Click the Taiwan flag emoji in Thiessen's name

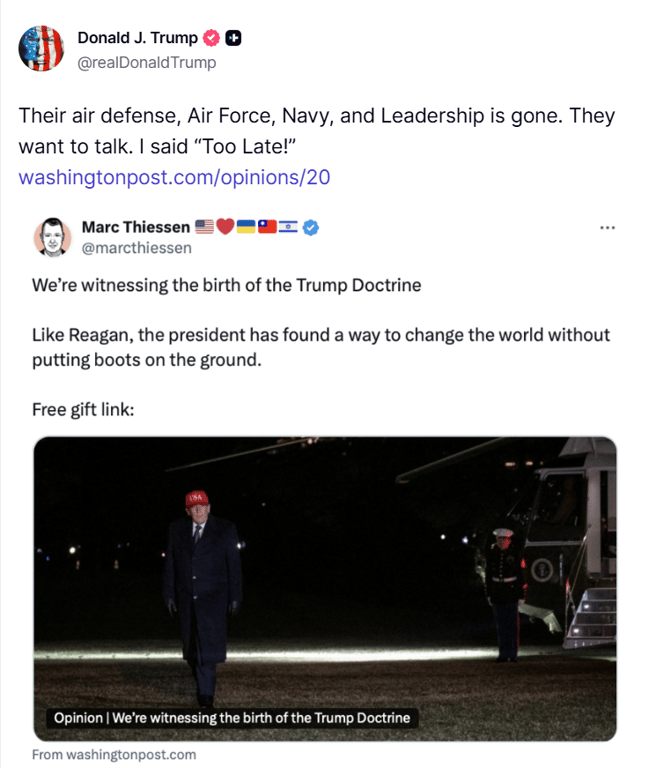tap(267, 227)
